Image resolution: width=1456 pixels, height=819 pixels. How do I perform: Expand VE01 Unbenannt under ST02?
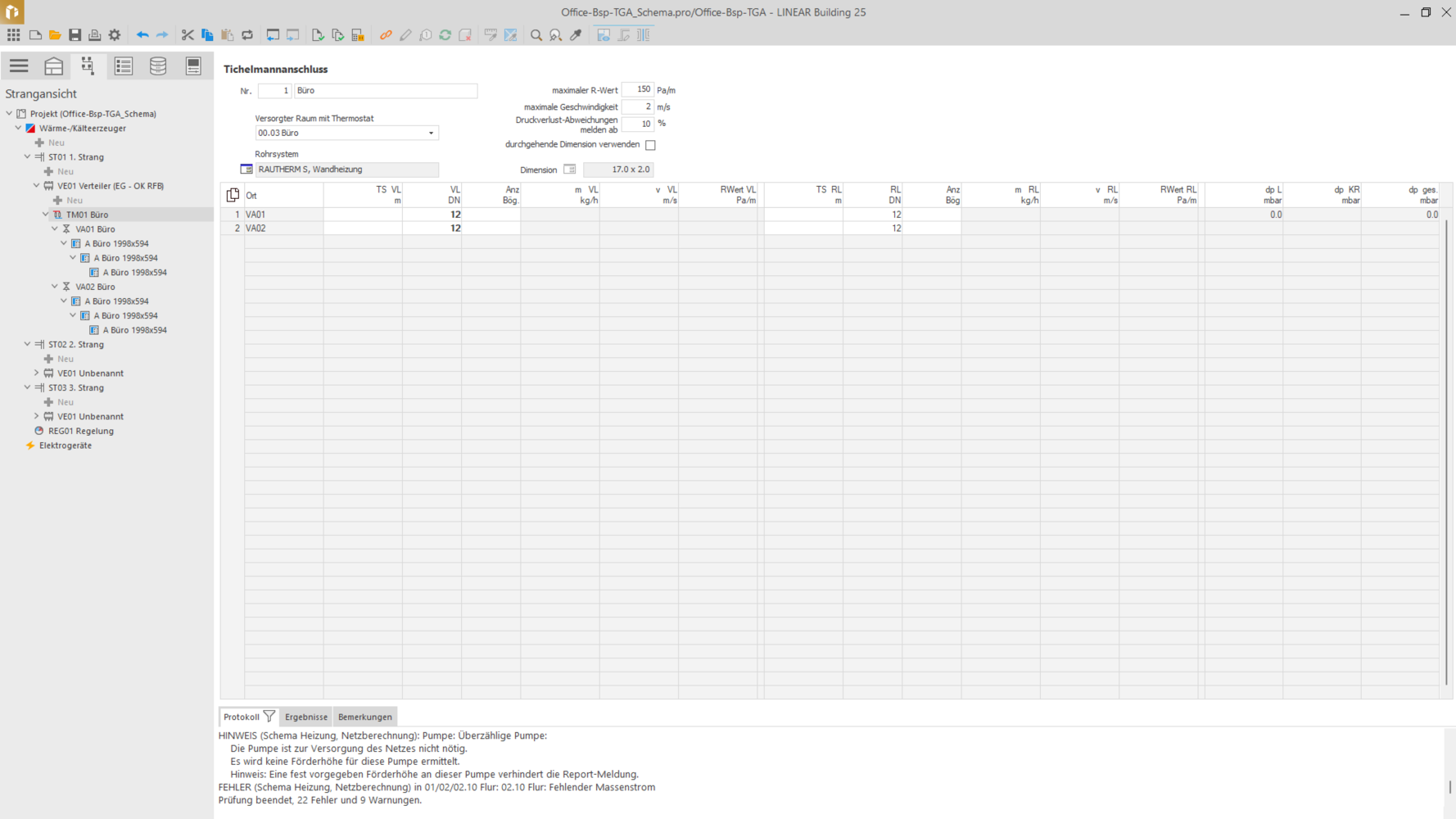tap(36, 373)
